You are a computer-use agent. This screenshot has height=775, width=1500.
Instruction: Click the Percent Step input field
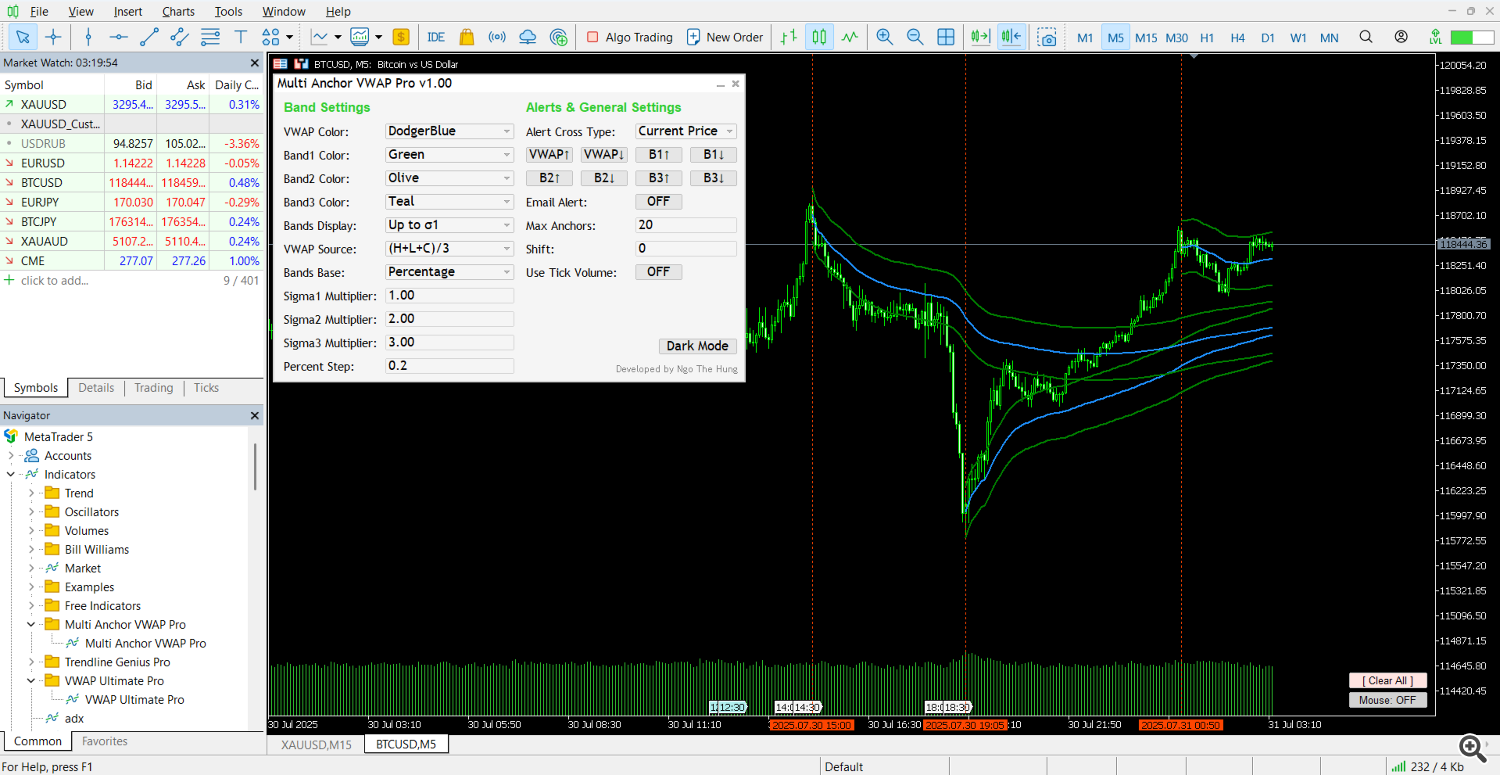tap(449, 366)
